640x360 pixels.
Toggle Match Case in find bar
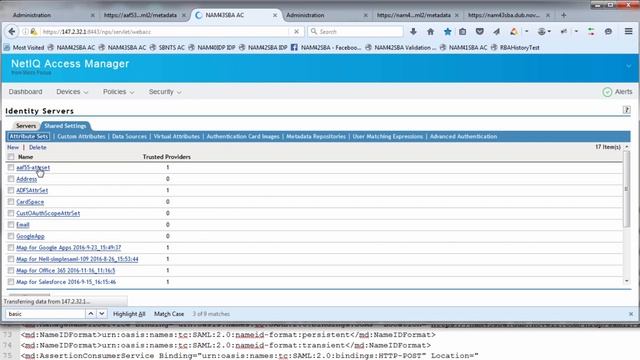tap(169, 314)
